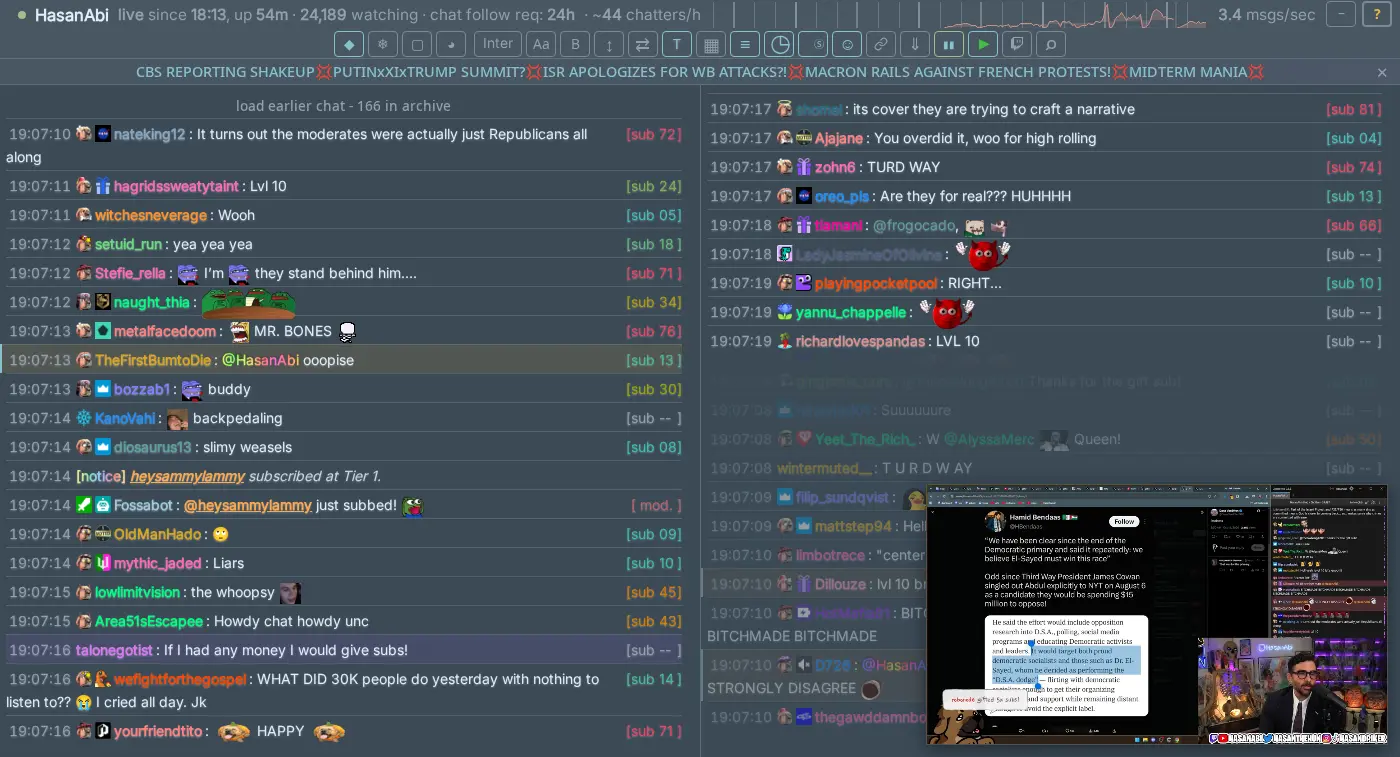The height and width of the screenshot is (757, 1400).
Task: Click the double down-arrow scroll icon
Action: (915, 44)
